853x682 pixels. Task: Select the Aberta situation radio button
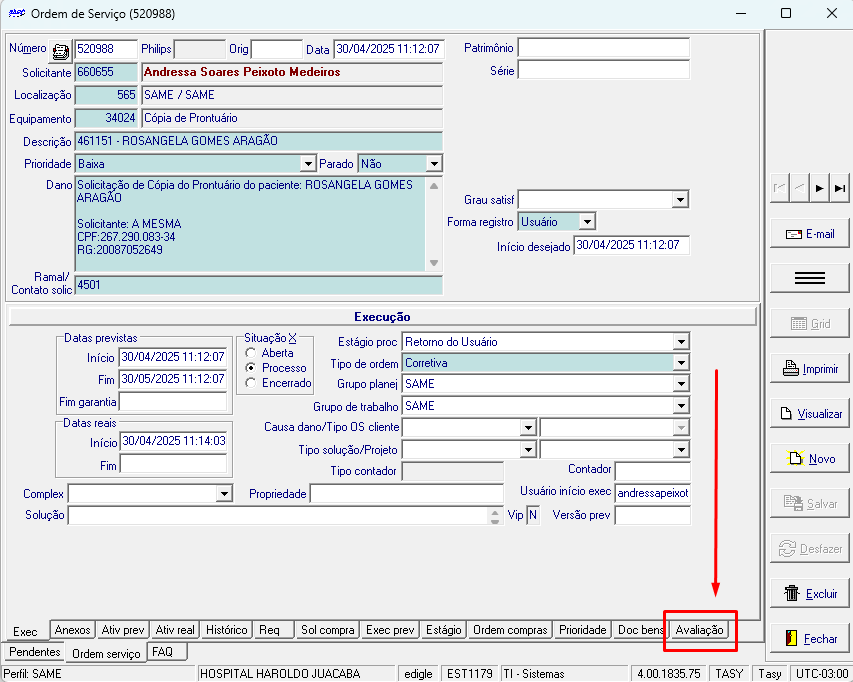click(x=250, y=353)
